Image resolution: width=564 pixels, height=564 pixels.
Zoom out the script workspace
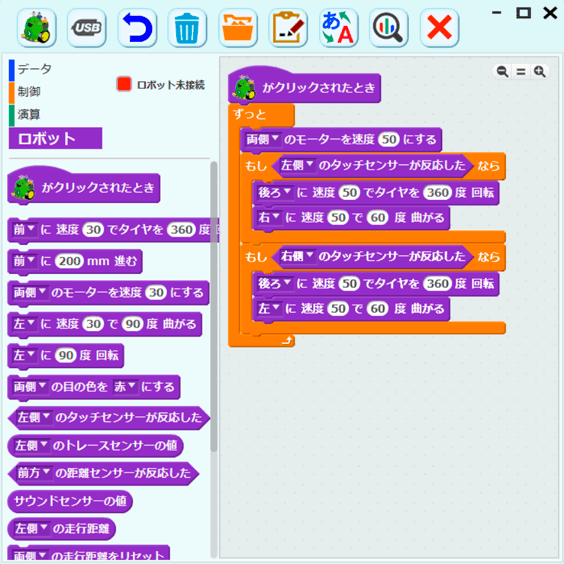(502, 72)
